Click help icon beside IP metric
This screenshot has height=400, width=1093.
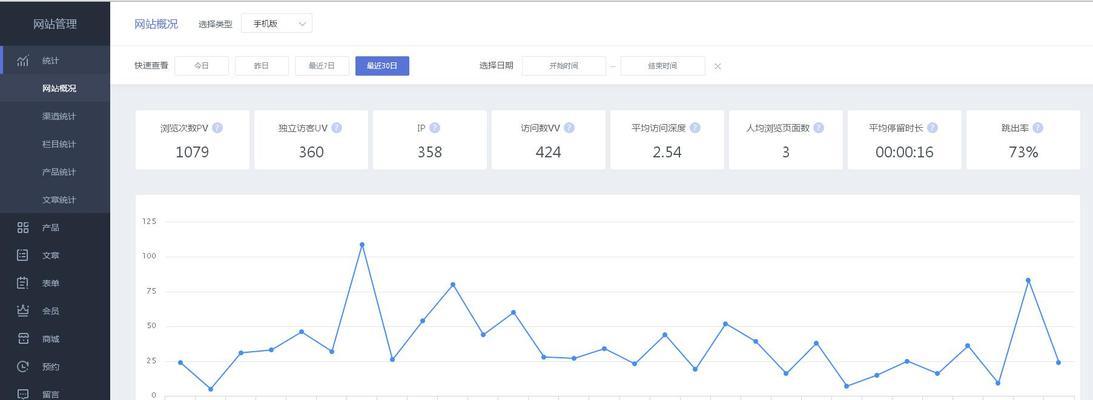435,128
